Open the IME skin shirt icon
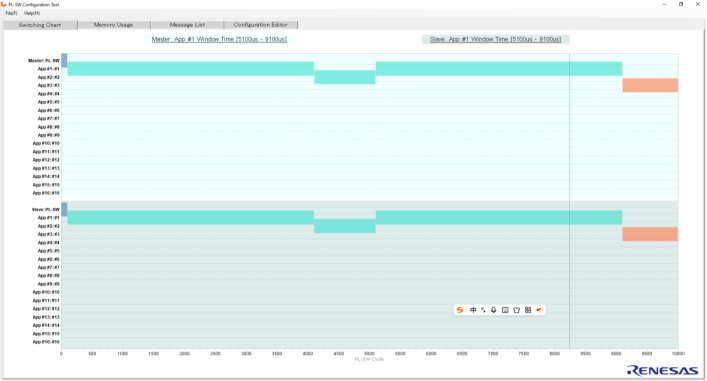This screenshot has height=381, width=707. click(516, 310)
